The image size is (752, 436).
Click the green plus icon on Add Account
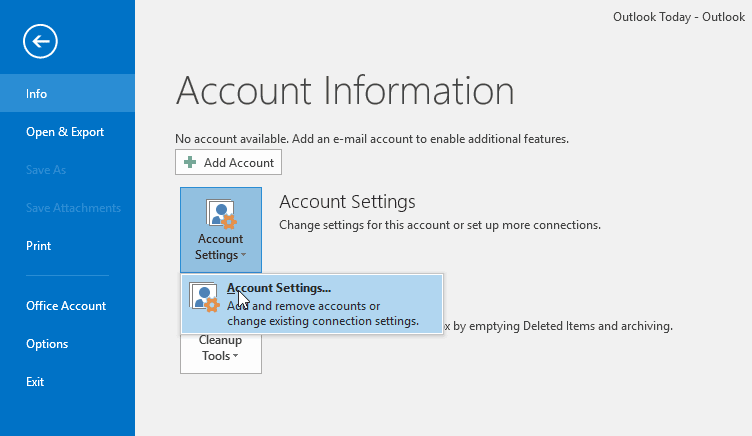[190, 162]
